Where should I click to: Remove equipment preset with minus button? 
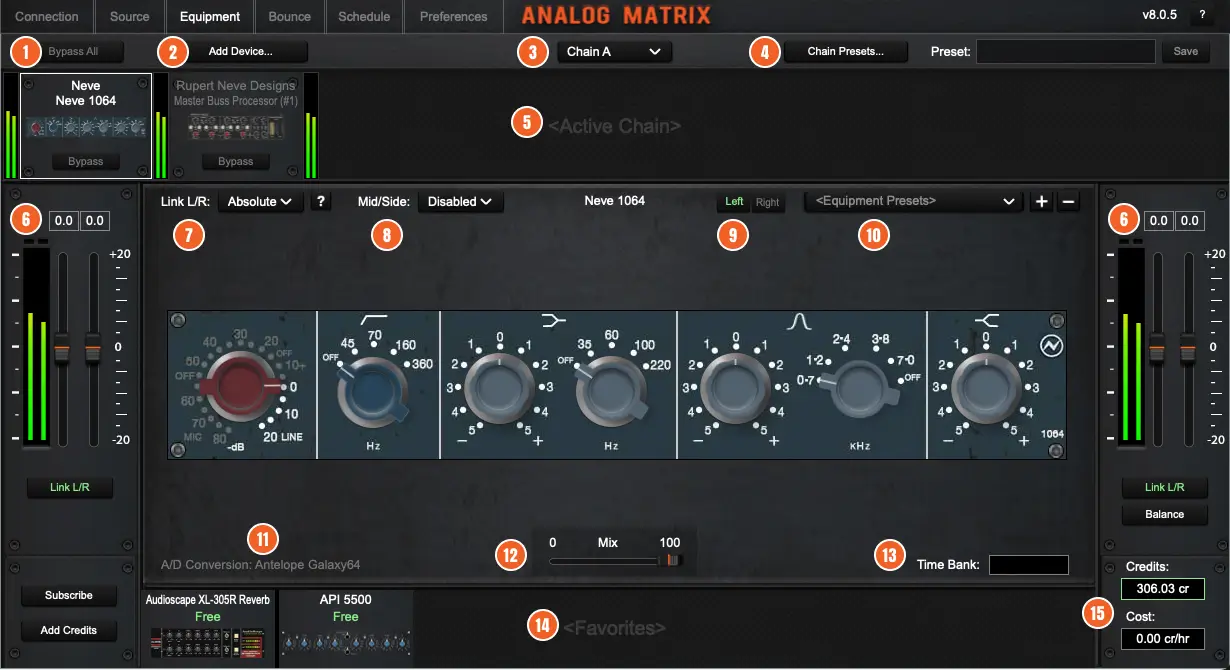(x=1067, y=201)
